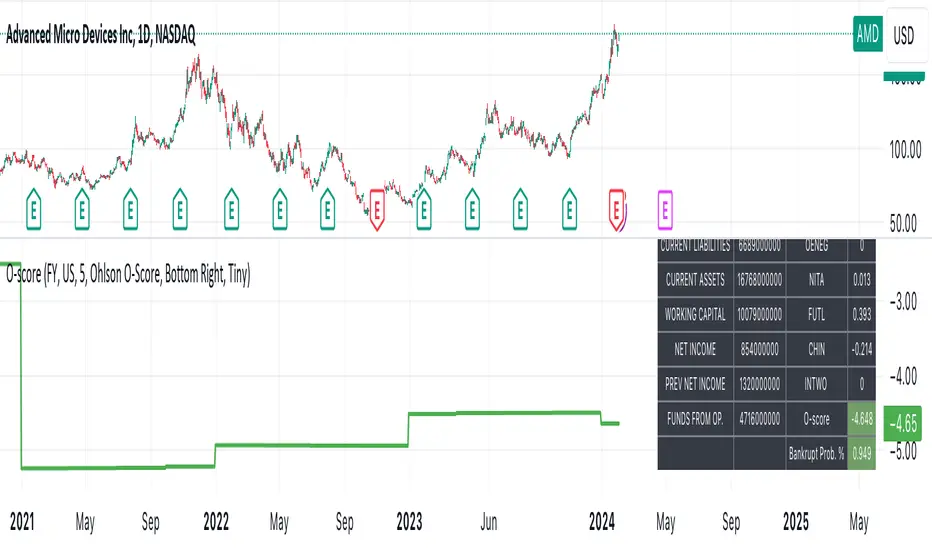932x550 pixels.
Task: Open the USD currency selector
Action: 904,35
